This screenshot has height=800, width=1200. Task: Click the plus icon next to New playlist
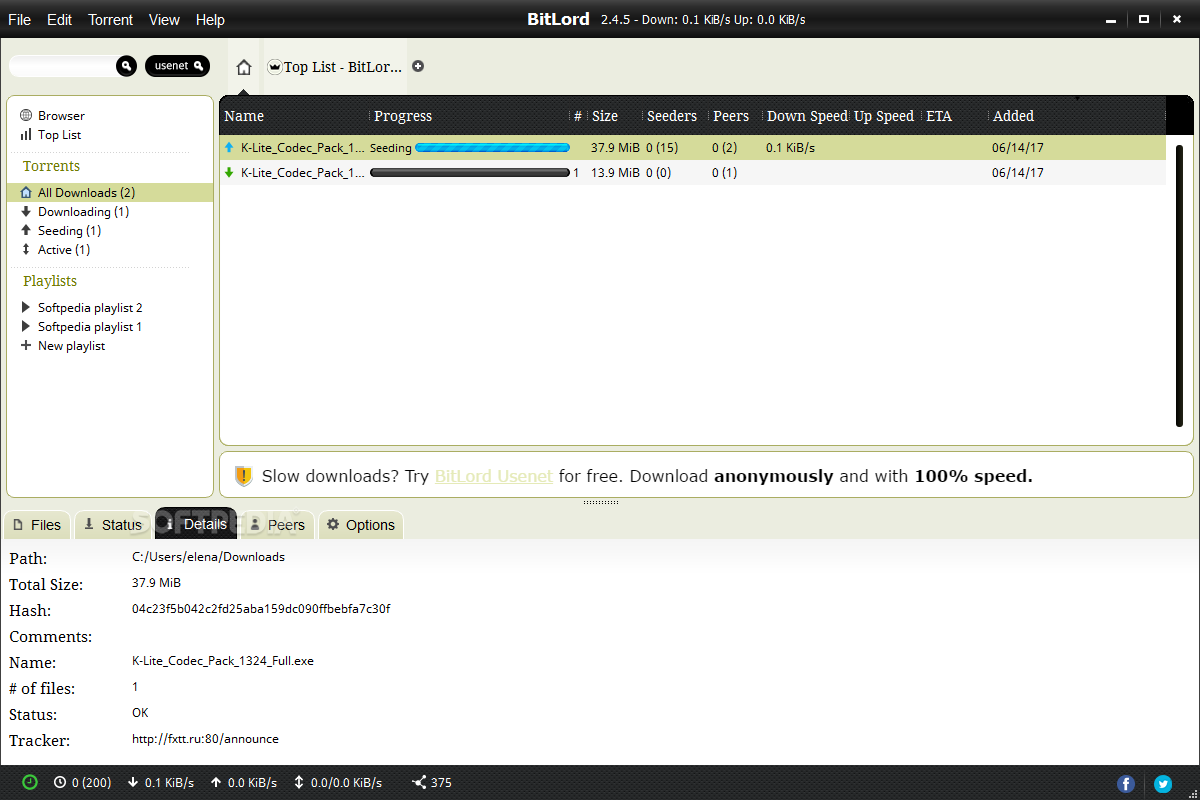[x=27, y=345]
